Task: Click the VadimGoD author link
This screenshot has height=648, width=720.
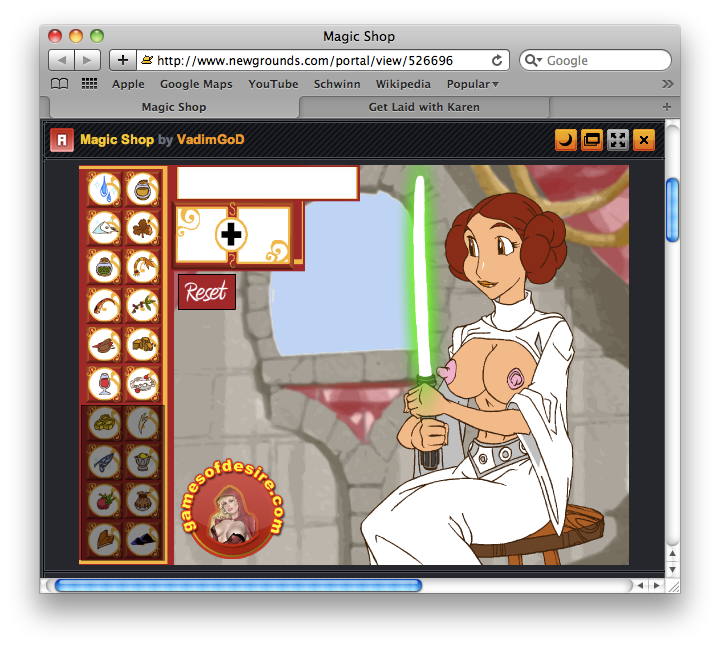Action: (210, 140)
